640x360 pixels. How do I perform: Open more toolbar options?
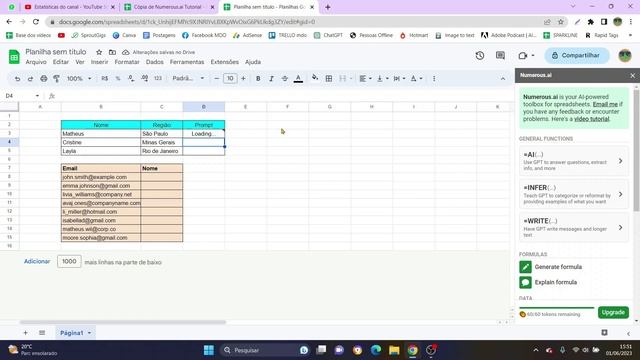[x=434, y=78]
